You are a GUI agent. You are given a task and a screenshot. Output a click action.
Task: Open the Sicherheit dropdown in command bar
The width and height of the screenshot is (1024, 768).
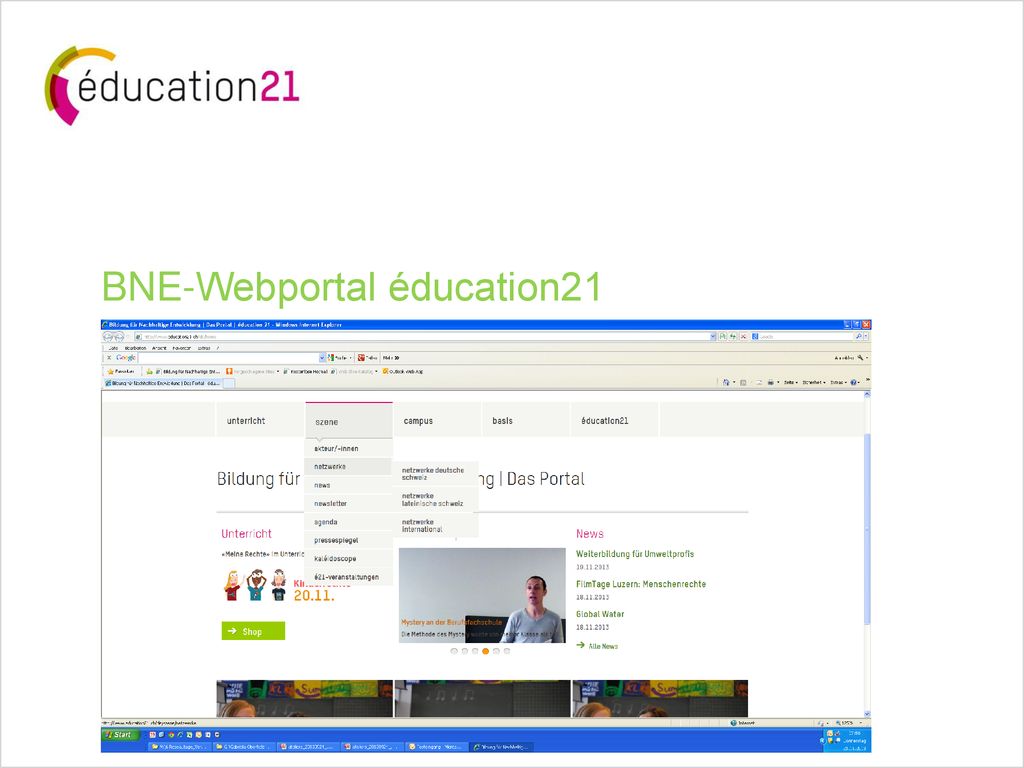click(x=814, y=383)
